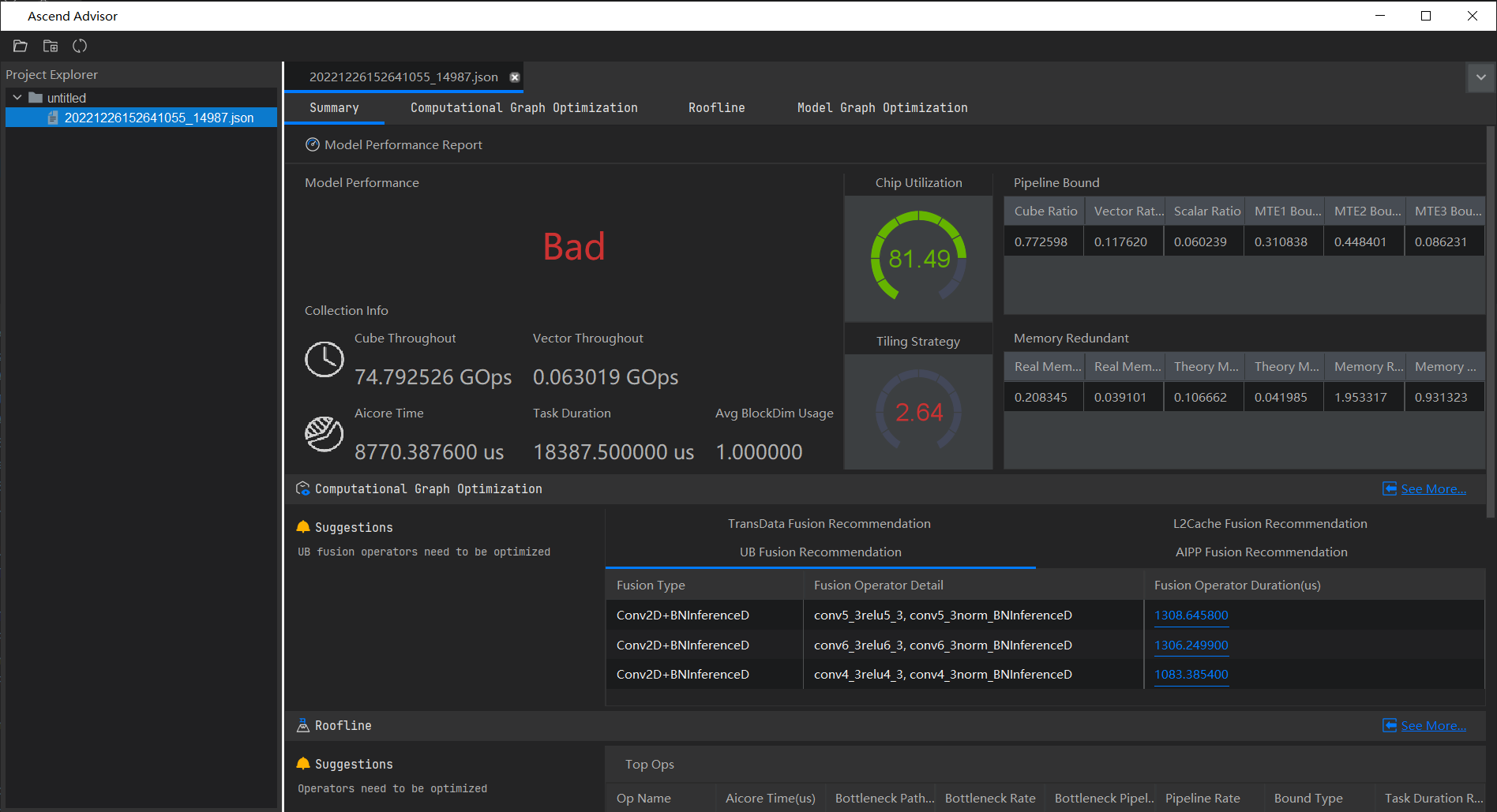Screen dimensions: 1497x812
Task: Select 20221226152641055_14987.json in Project Explorer
Action: (141, 118)
